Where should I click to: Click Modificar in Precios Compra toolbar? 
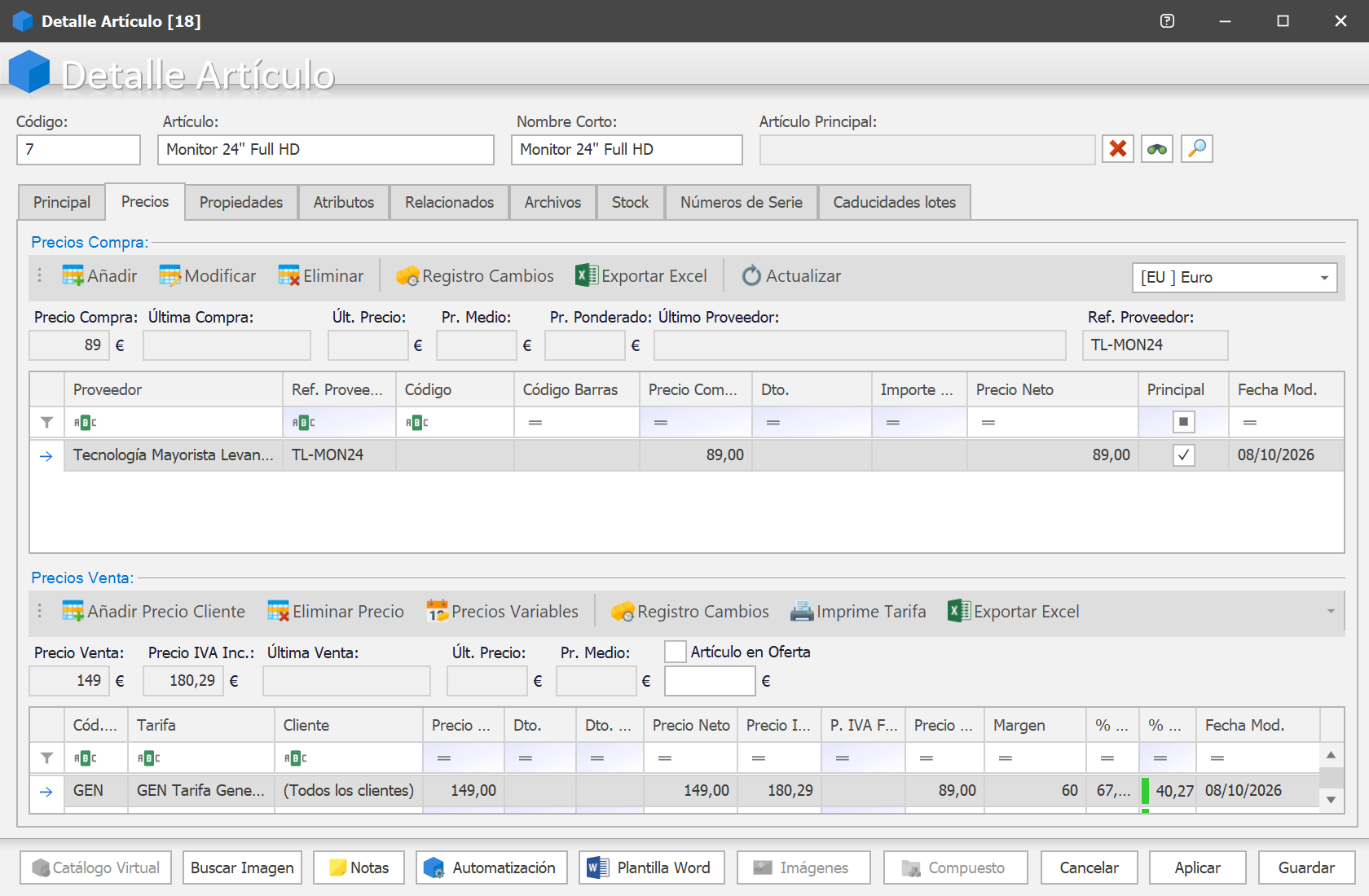pyautogui.click(x=208, y=276)
